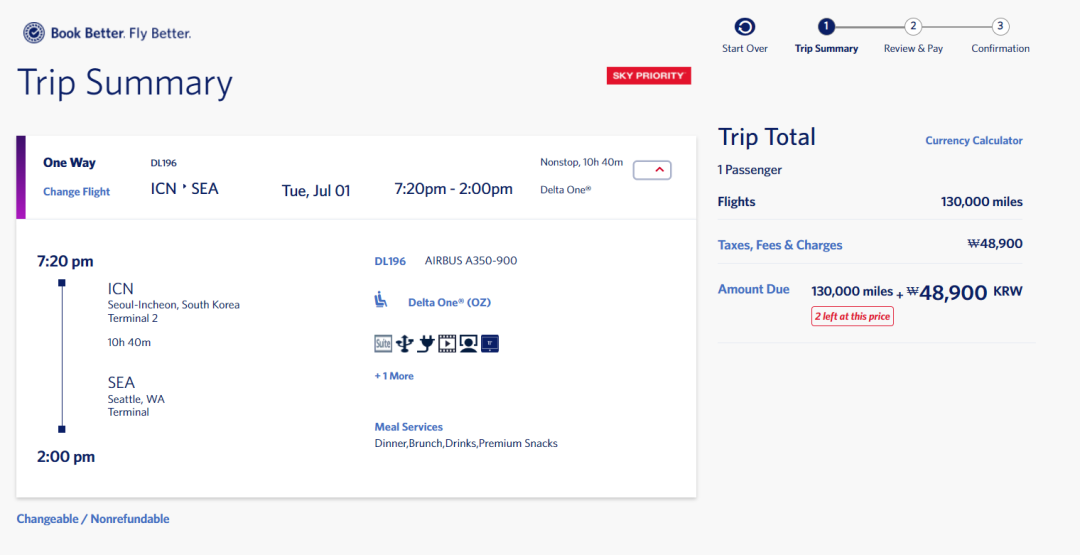The height and width of the screenshot is (555, 1080).
Task: Expand amenities via '+ 1 More'
Action: tap(394, 376)
